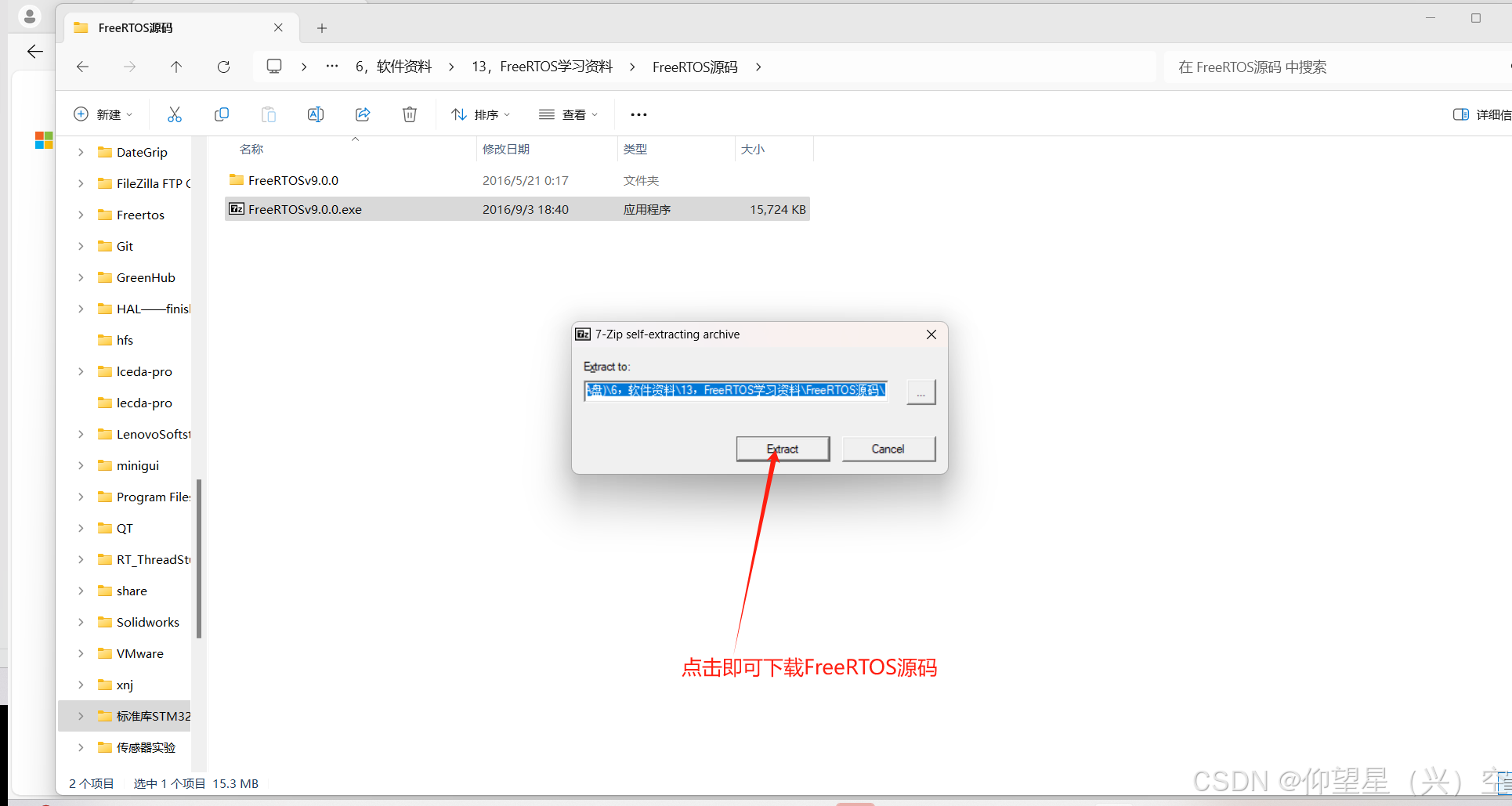This screenshot has height=806, width=1512.
Task: Open the hfs folder in sidebar
Action: pos(125,340)
